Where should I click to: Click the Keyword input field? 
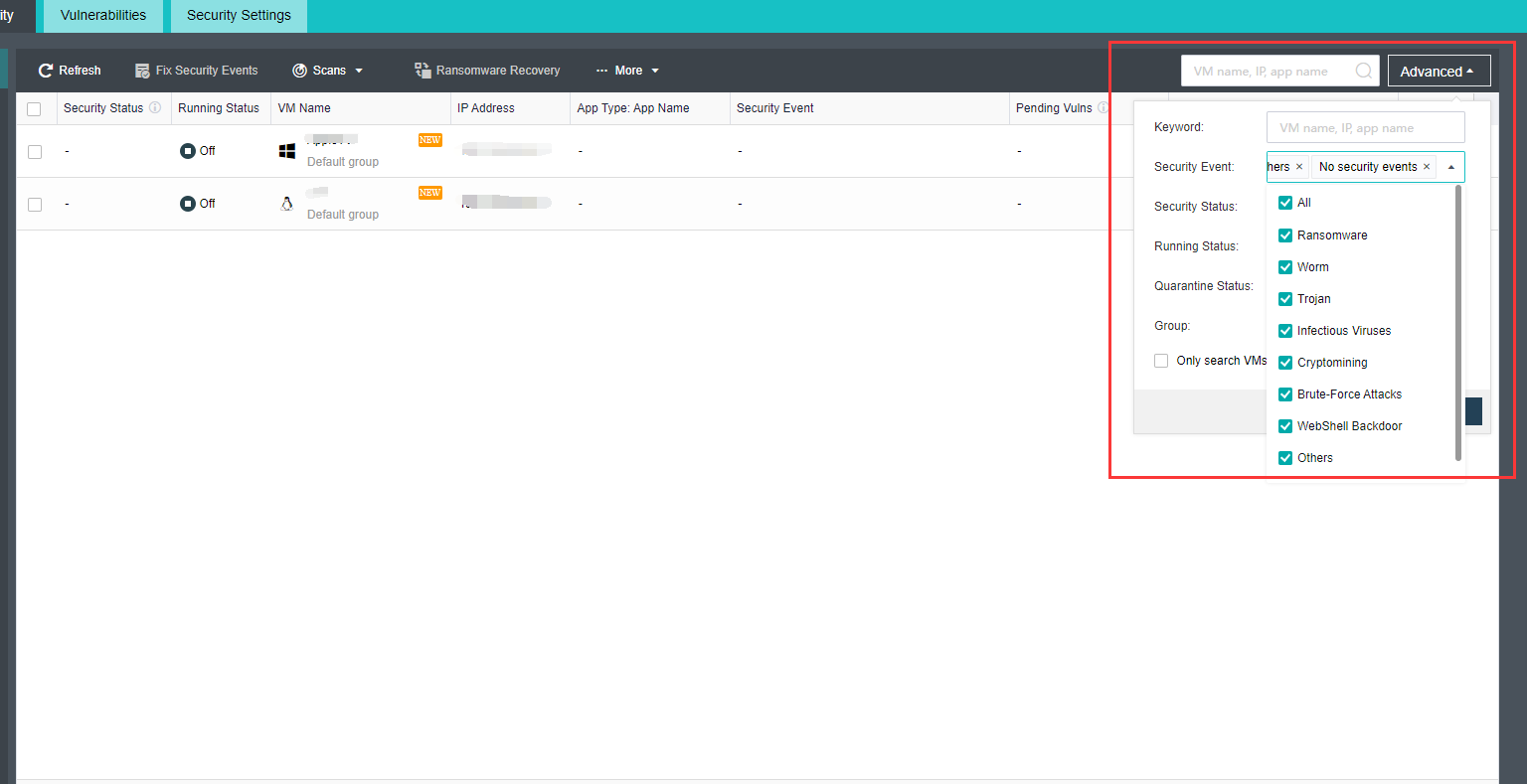(x=1365, y=128)
